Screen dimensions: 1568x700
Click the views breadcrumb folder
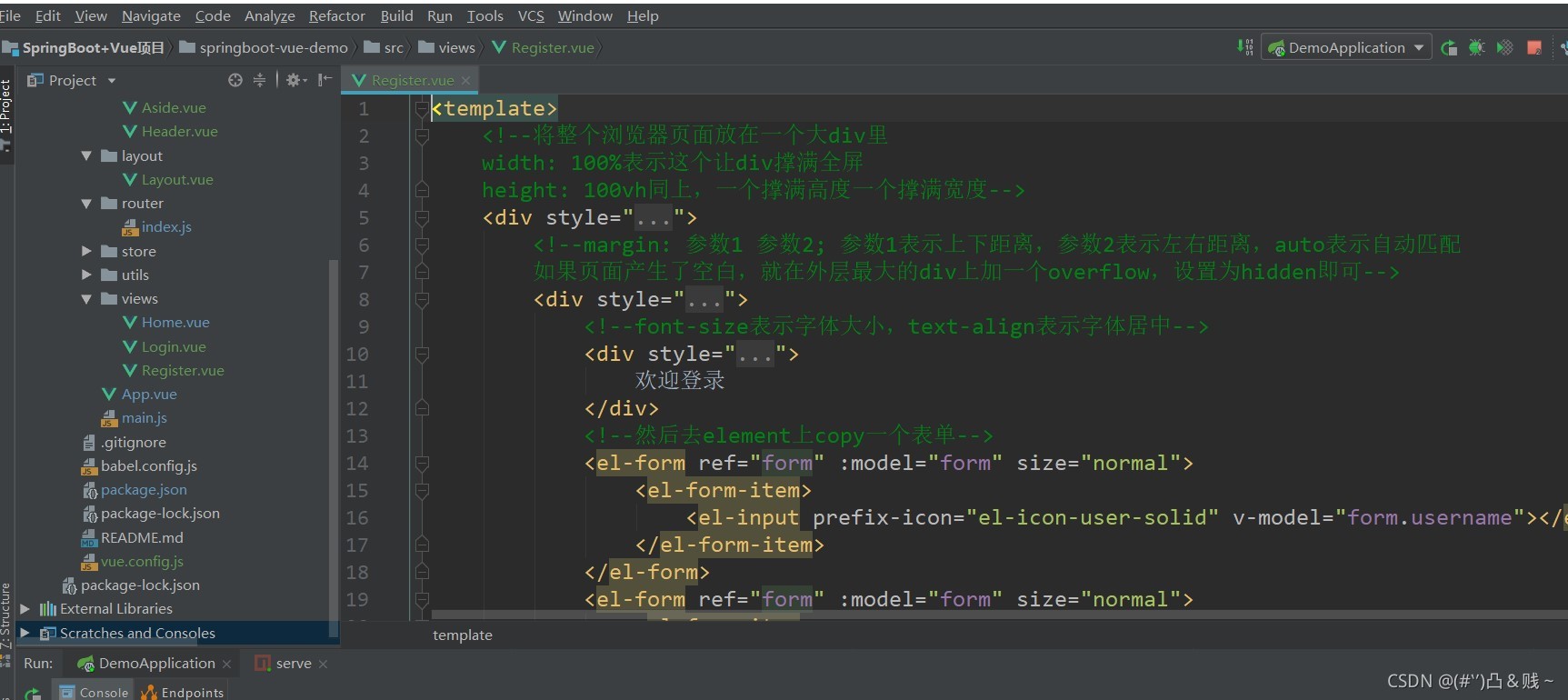(446, 47)
